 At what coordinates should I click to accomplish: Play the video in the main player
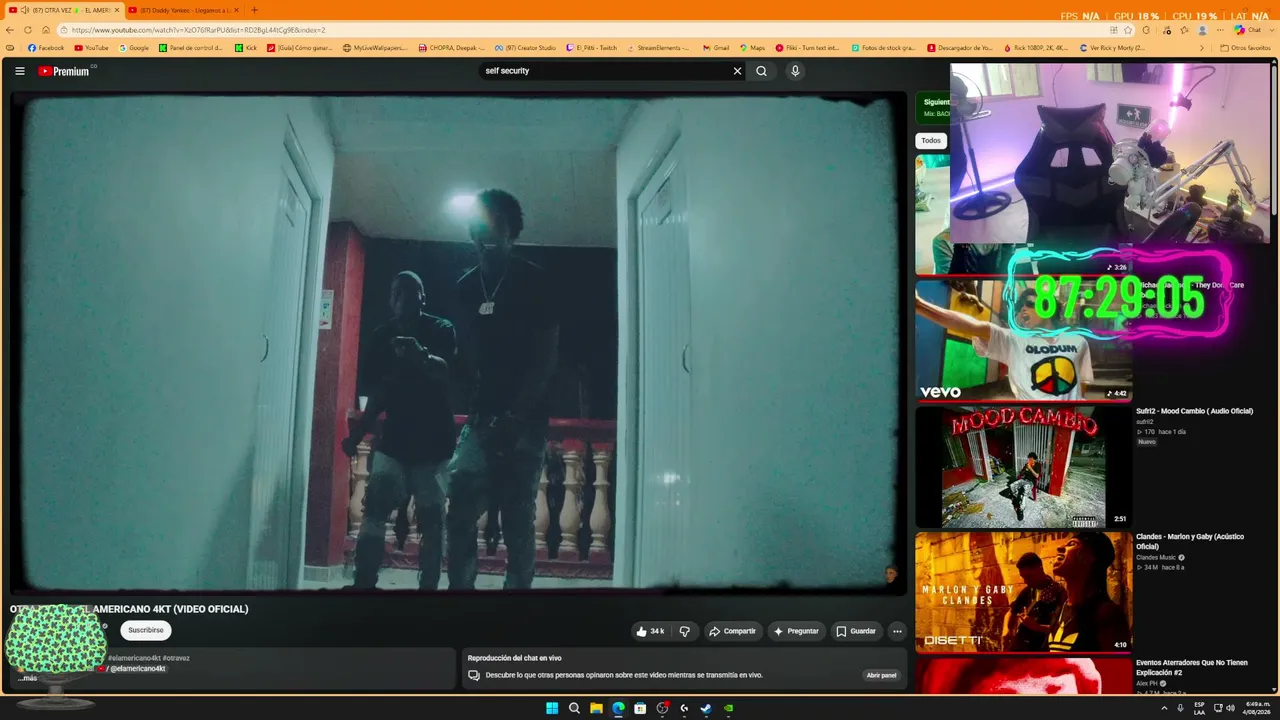click(x=458, y=343)
